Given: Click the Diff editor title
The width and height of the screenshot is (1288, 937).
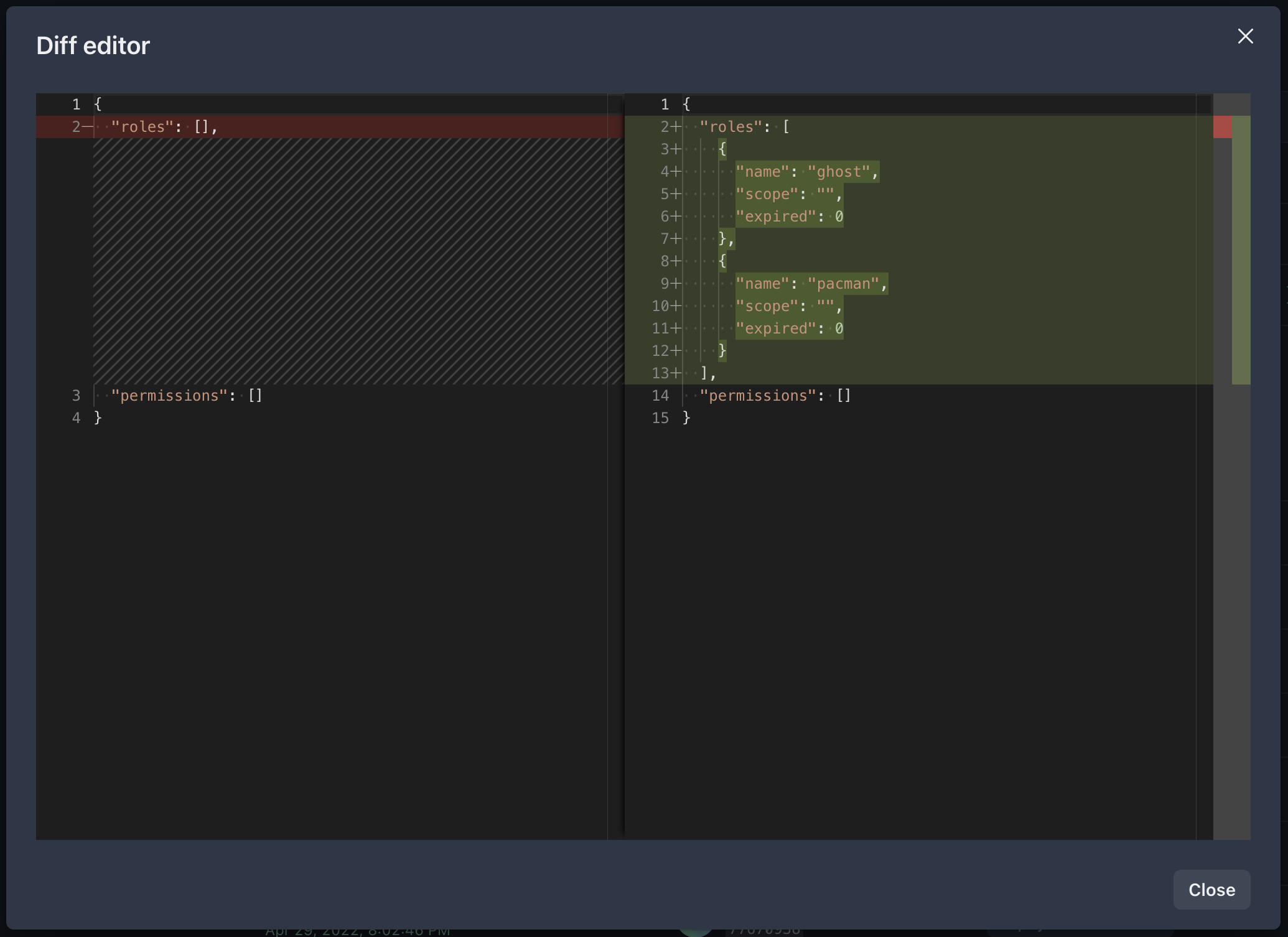Looking at the screenshot, I should click(93, 45).
